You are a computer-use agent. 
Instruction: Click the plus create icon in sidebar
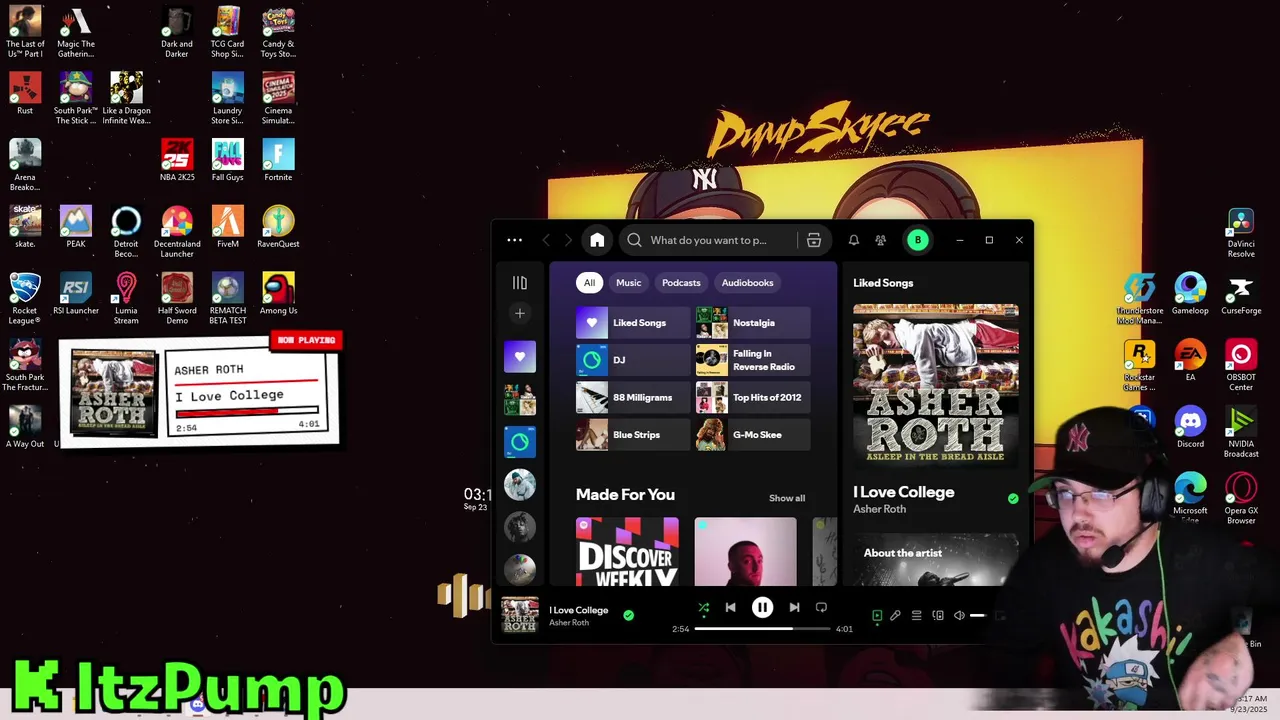click(x=520, y=314)
